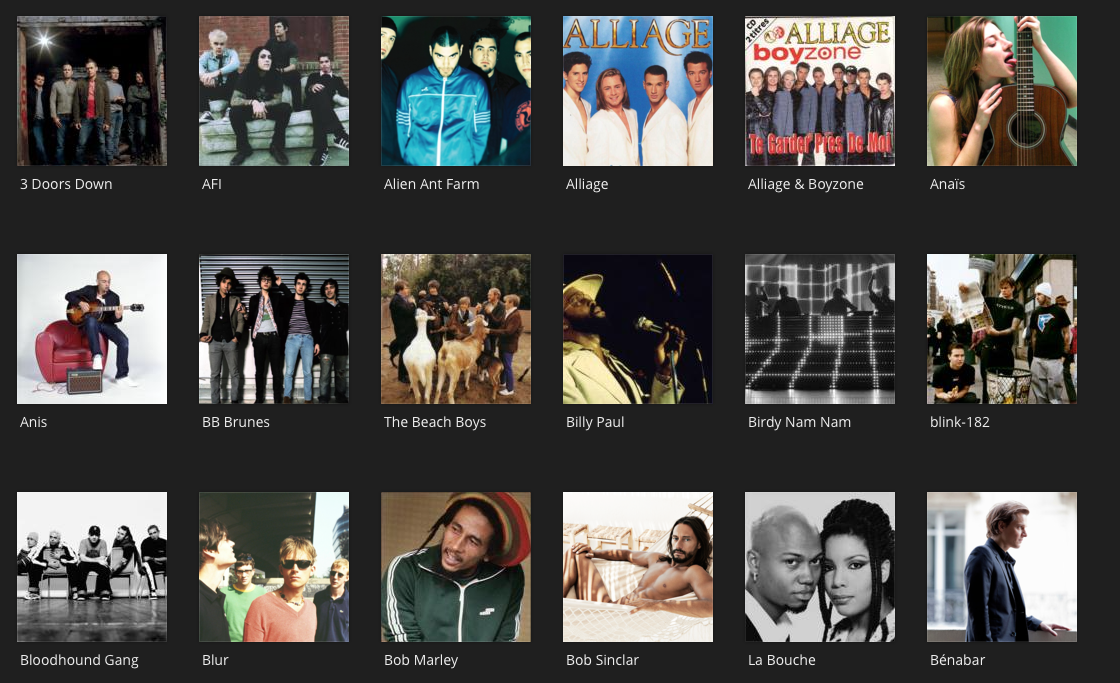Open the Birdy Nam Nam thumbnail
This screenshot has height=683, width=1120.
point(820,329)
